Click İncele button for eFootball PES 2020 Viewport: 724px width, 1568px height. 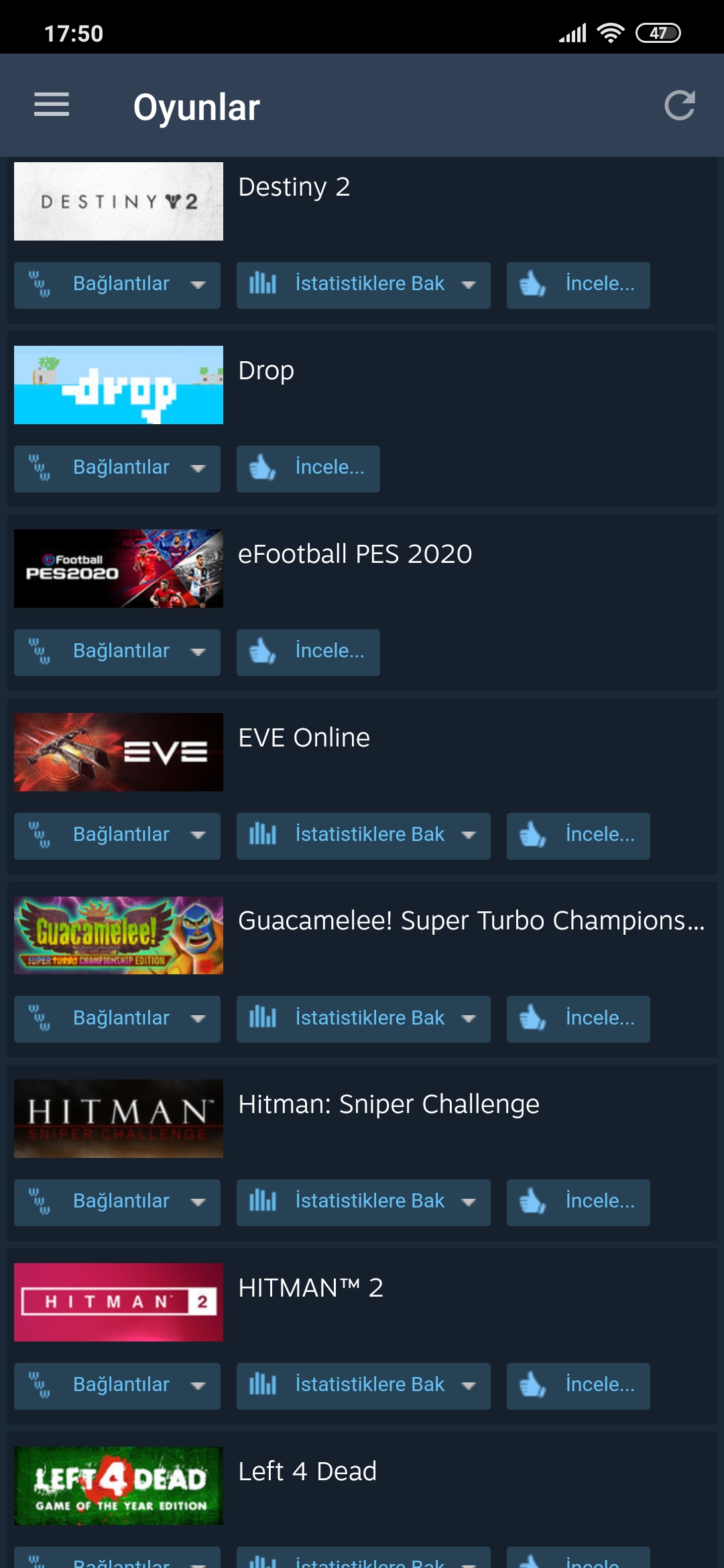[x=308, y=652]
